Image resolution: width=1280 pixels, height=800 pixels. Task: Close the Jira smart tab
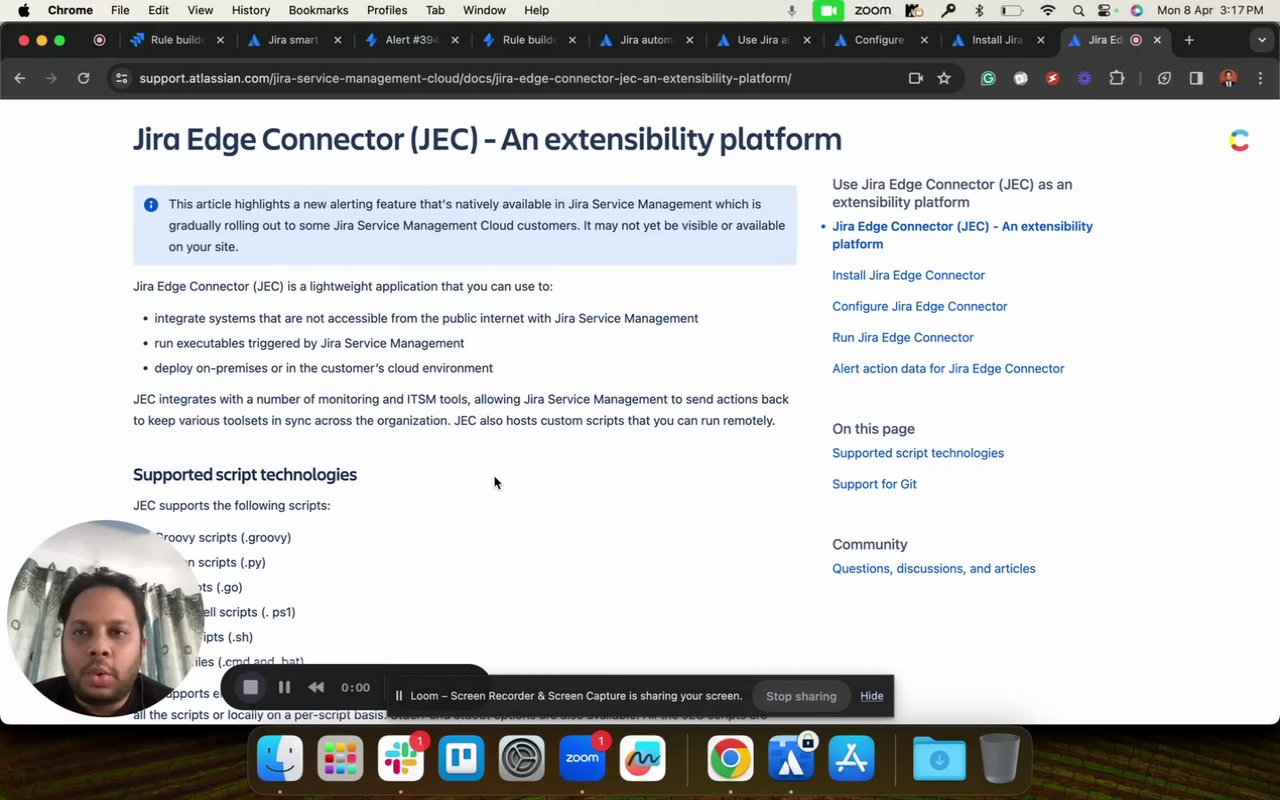pyautogui.click(x=338, y=40)
